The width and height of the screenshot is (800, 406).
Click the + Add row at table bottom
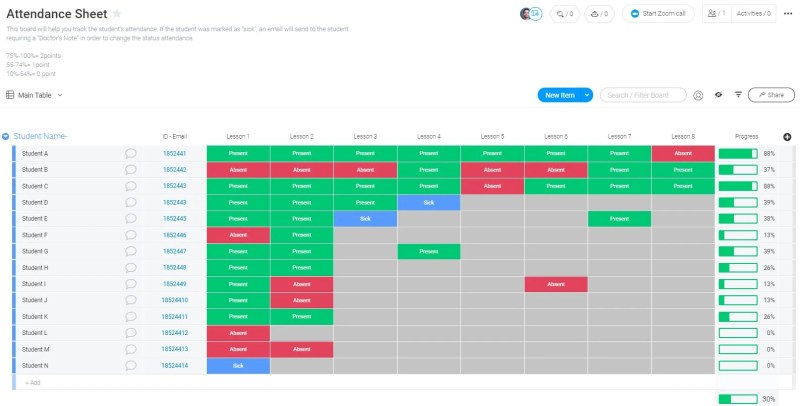(33, 382)
